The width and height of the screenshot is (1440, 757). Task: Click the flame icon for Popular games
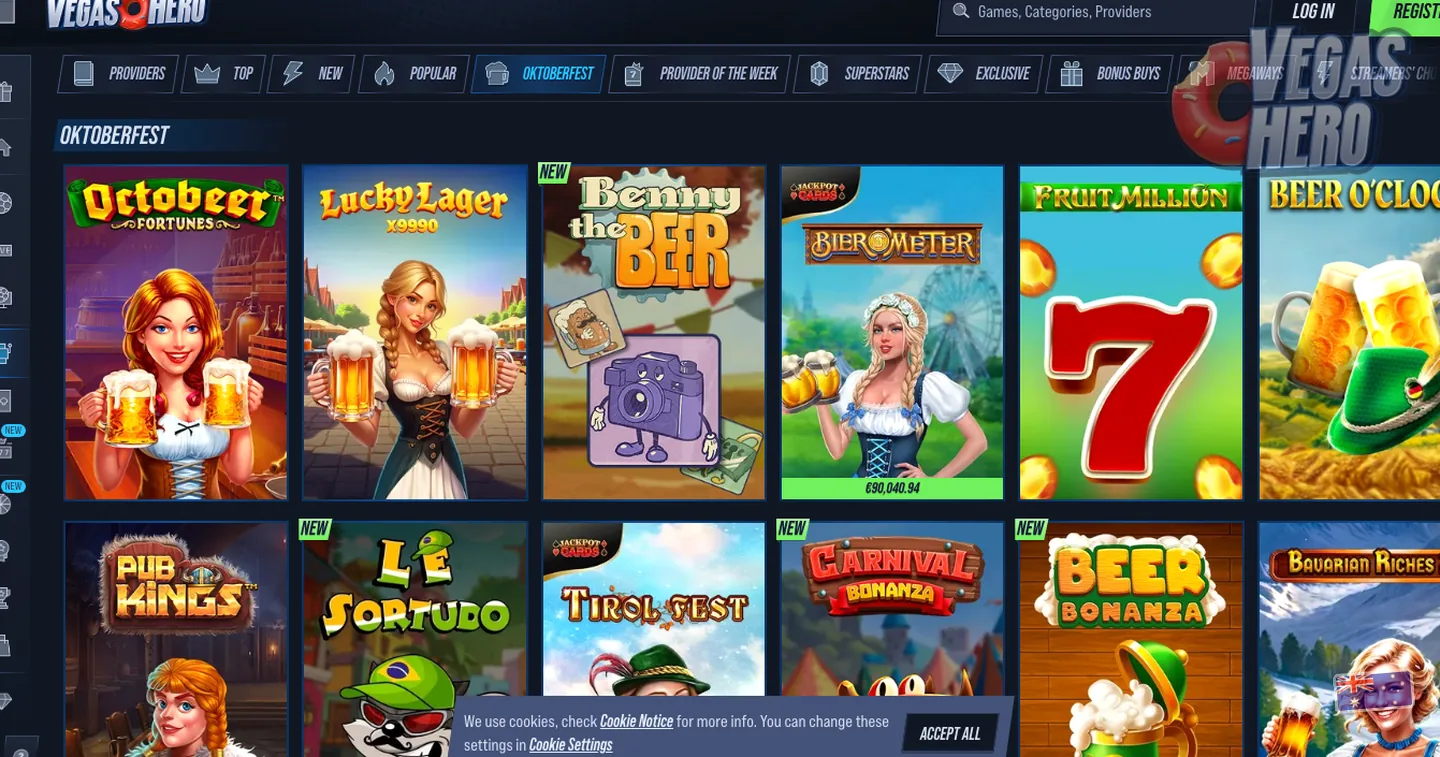point(384,74)
